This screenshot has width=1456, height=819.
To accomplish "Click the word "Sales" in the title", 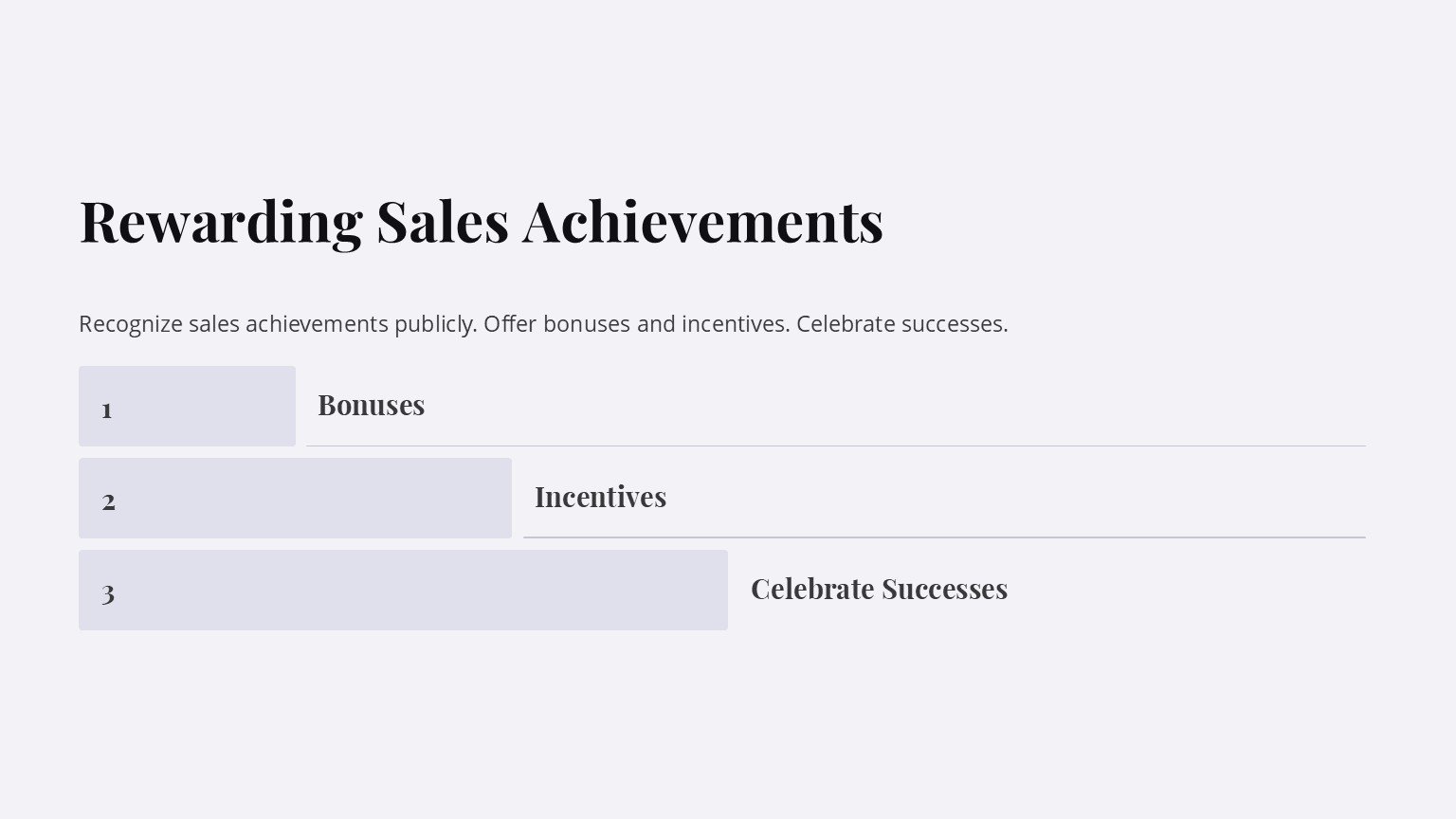I will pos(442,222).
